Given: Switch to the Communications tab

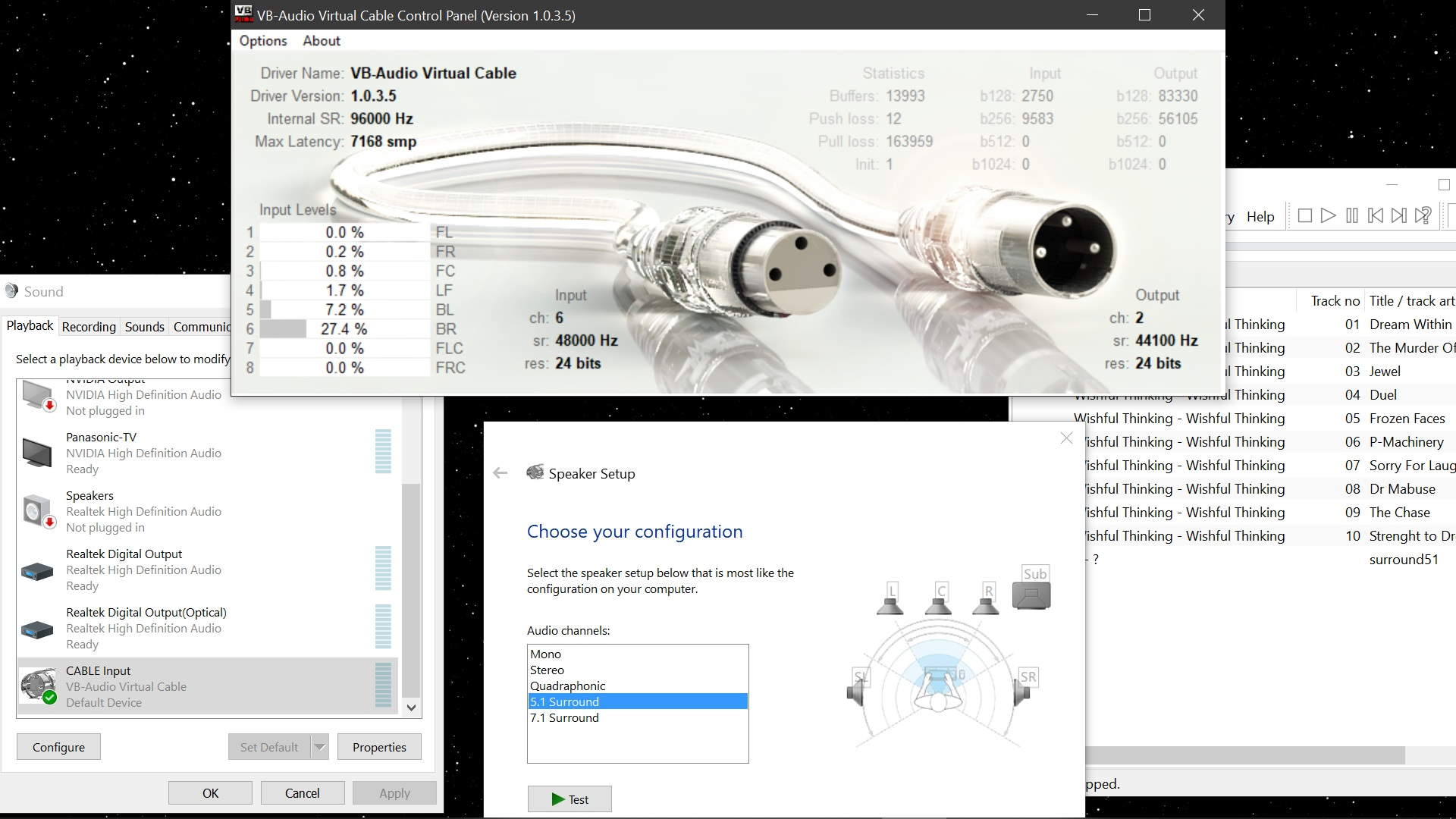Looking at the screenshot, I should coord(201,327).
